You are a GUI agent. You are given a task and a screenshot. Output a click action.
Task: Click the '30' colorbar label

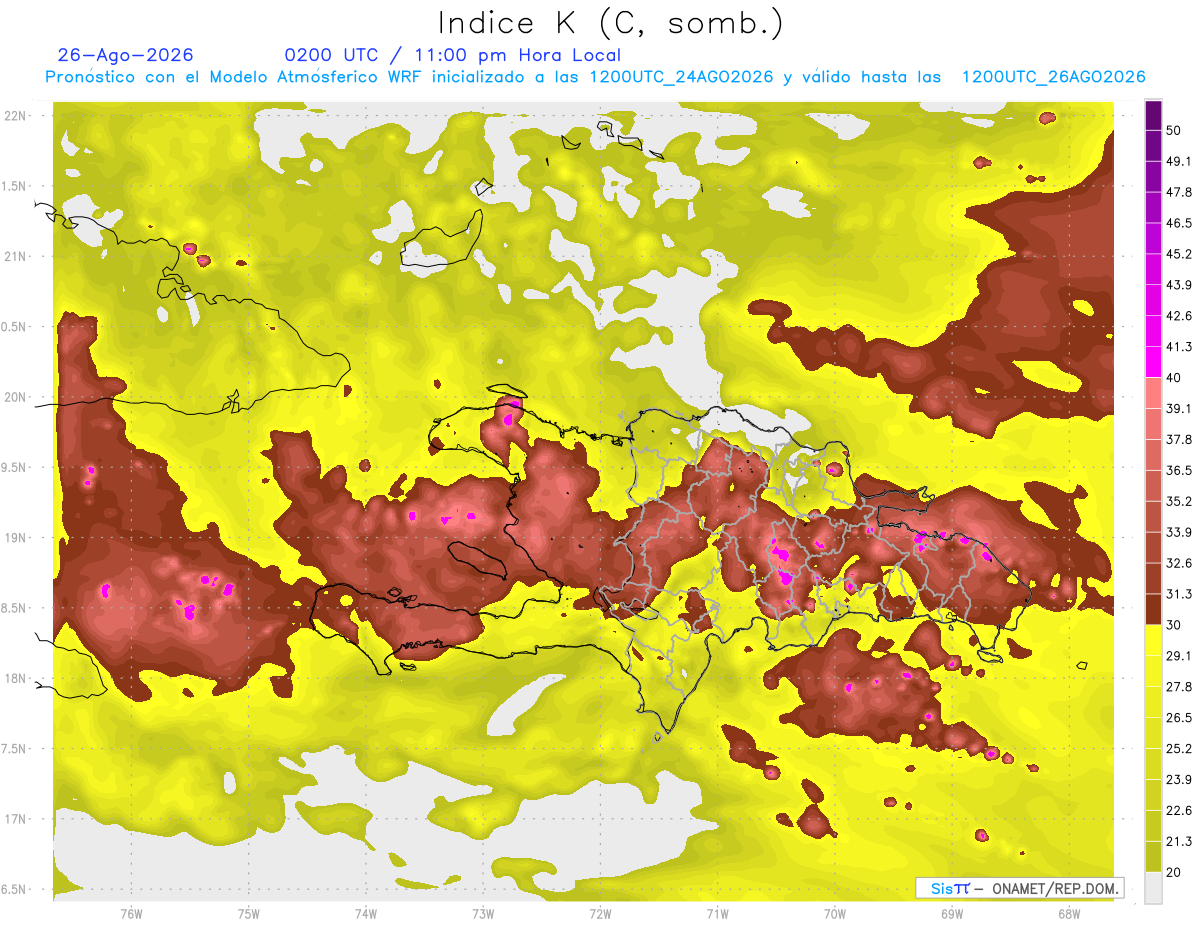pyautogui.click(x=1174, y=625)
